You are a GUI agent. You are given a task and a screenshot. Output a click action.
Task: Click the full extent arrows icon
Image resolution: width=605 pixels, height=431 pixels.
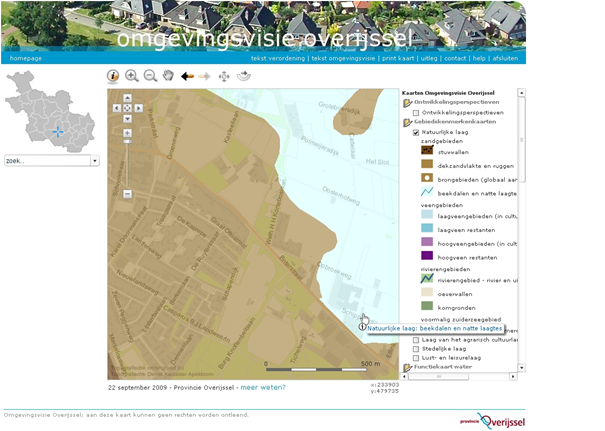pyautogui.click(x=224, y=76)
